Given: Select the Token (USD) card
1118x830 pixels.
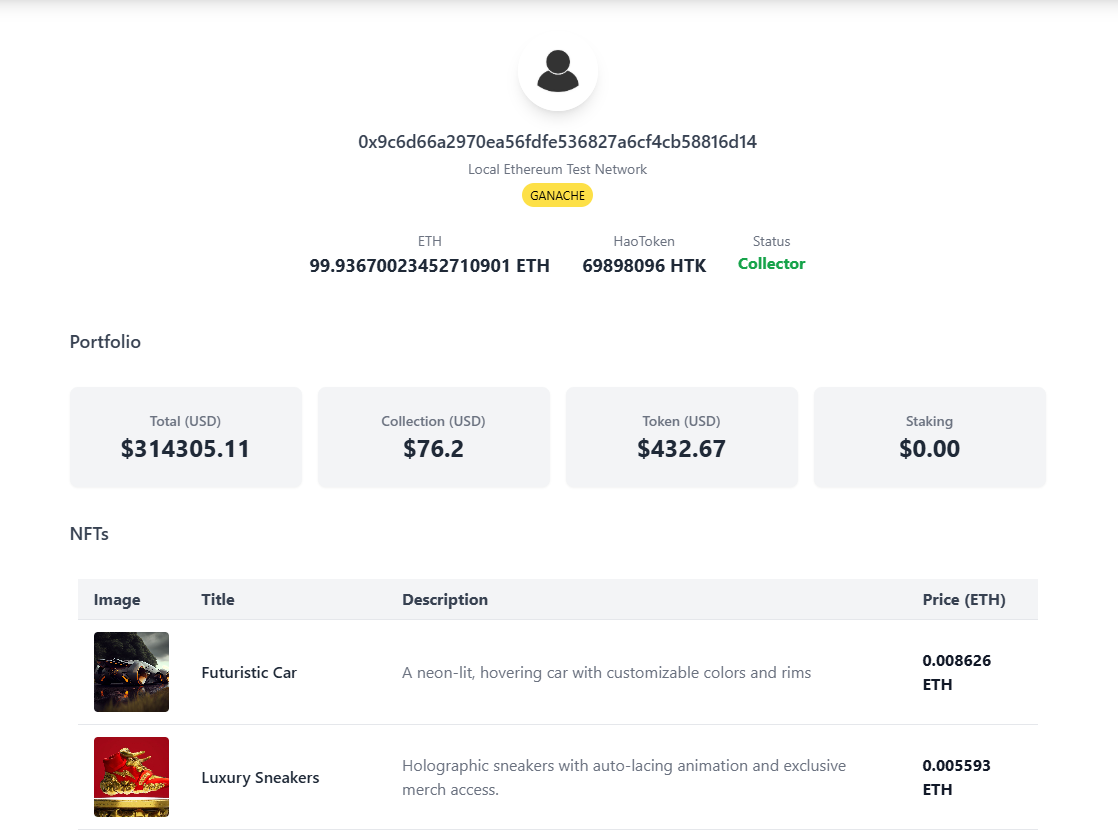Looking at the screenshot, I should pos(681,437).
